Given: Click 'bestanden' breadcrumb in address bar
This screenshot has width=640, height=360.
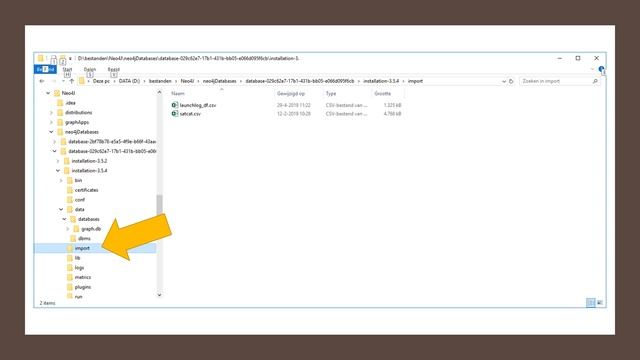Looking at the screenshot, I should pos(160,81).
